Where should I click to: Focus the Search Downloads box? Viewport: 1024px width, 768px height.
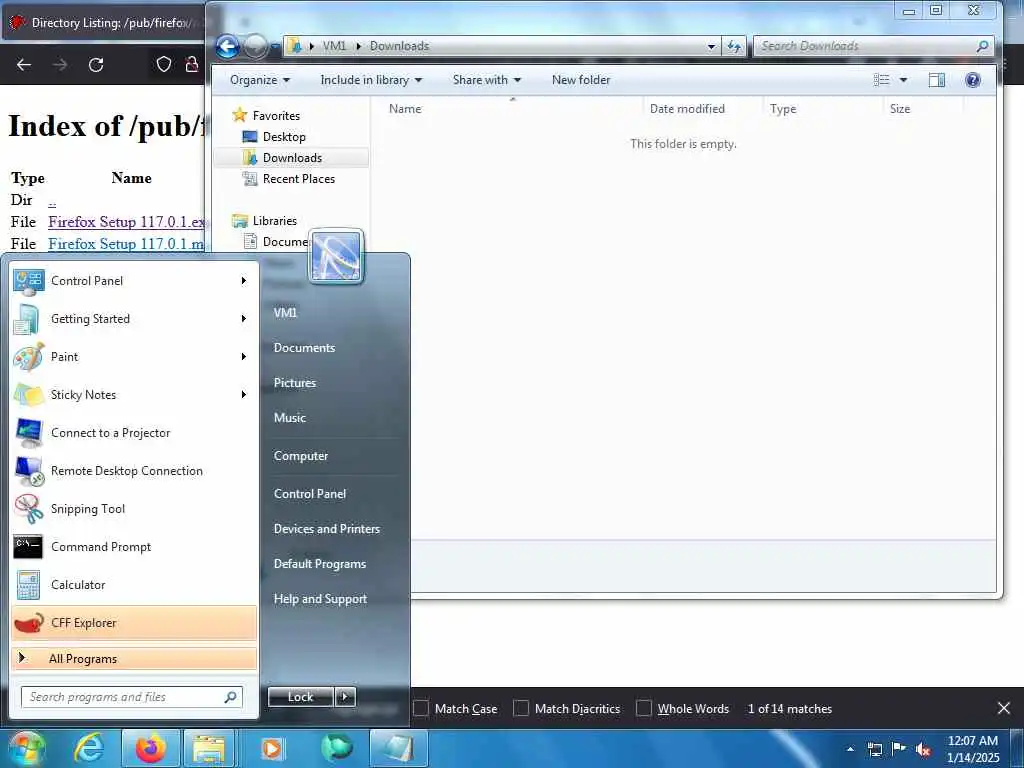click(874, 46)
